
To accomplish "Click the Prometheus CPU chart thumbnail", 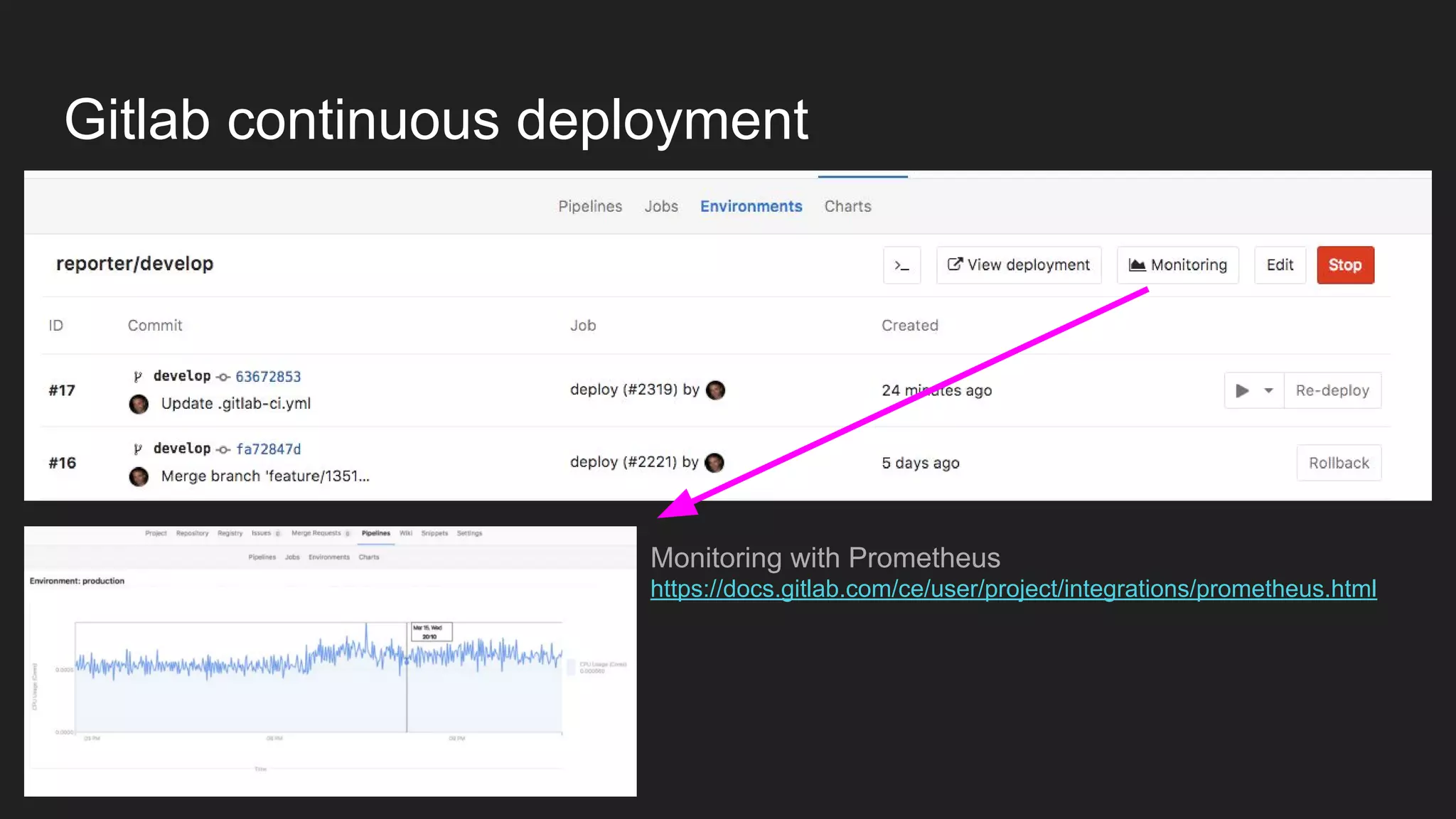I will click(x=330, y=661).
